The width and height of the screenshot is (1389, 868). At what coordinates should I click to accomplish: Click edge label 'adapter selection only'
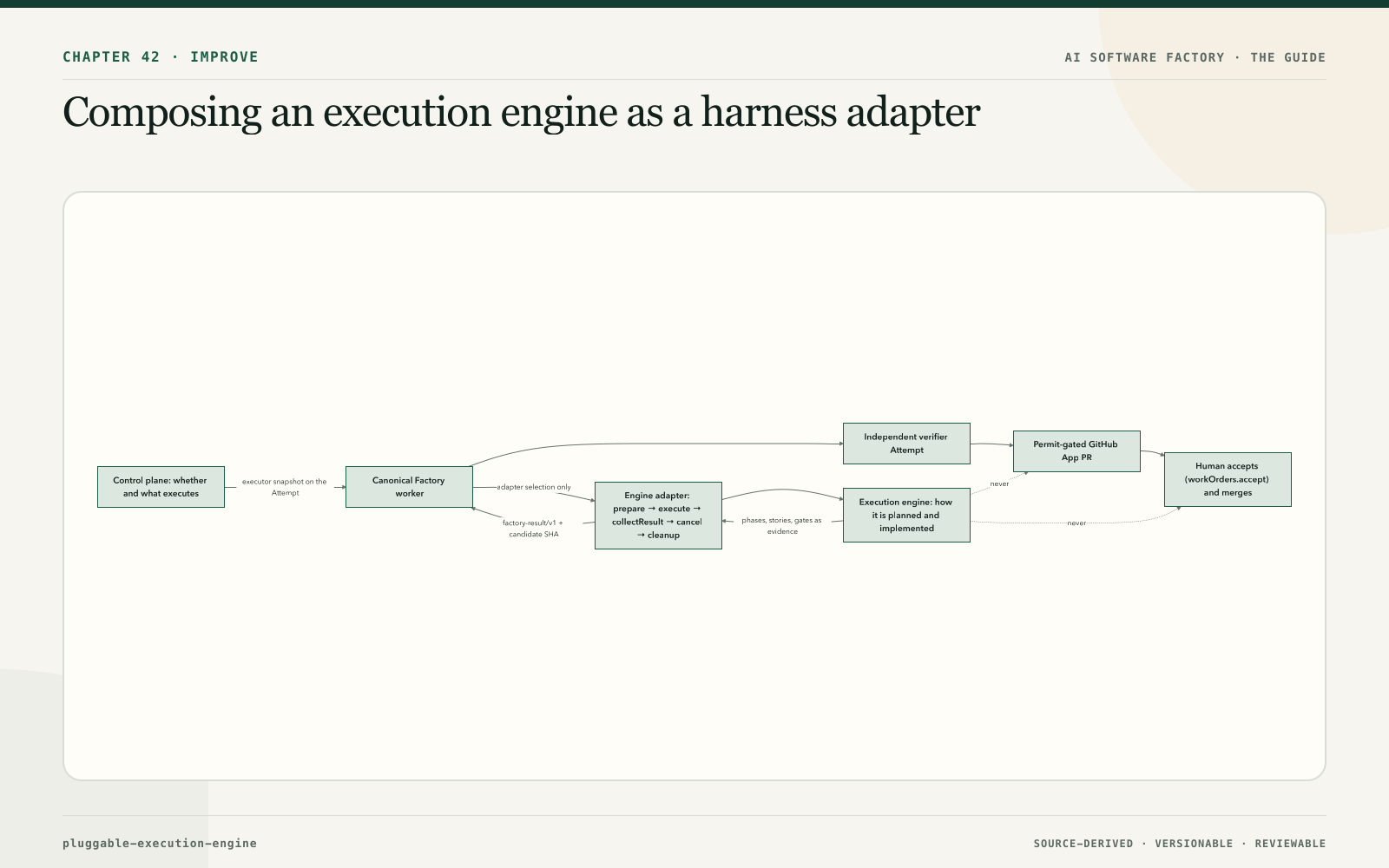point(534,487)
